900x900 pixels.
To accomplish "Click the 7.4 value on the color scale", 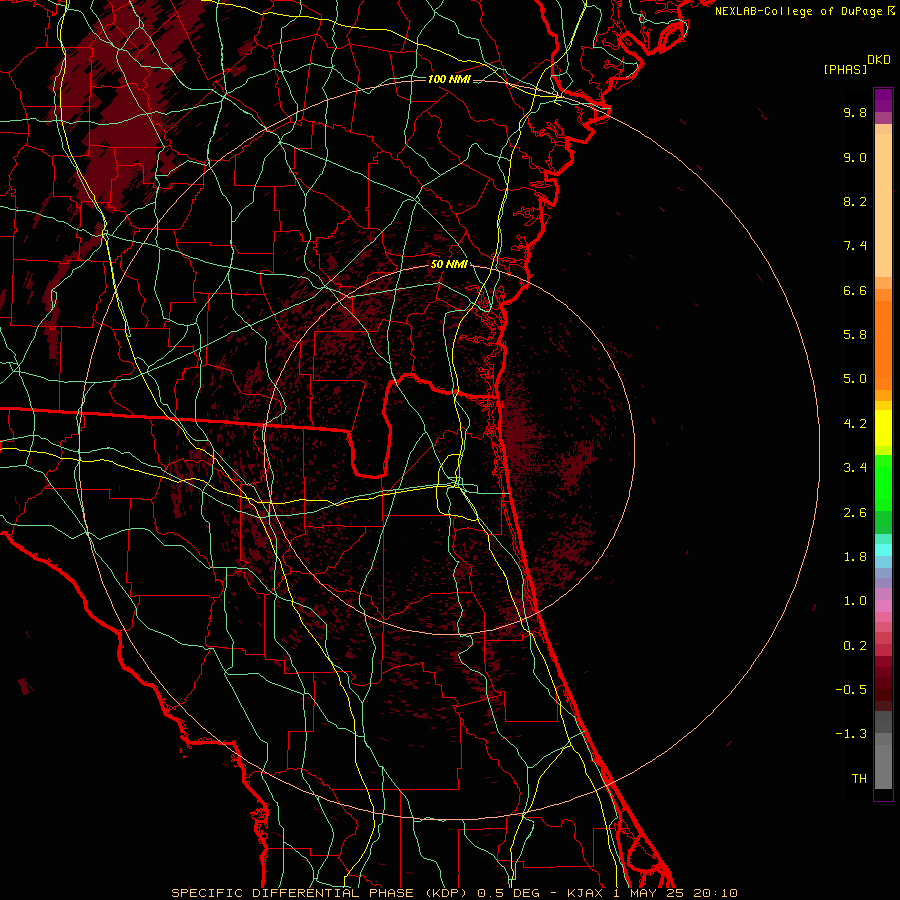I will click(855, 246).
